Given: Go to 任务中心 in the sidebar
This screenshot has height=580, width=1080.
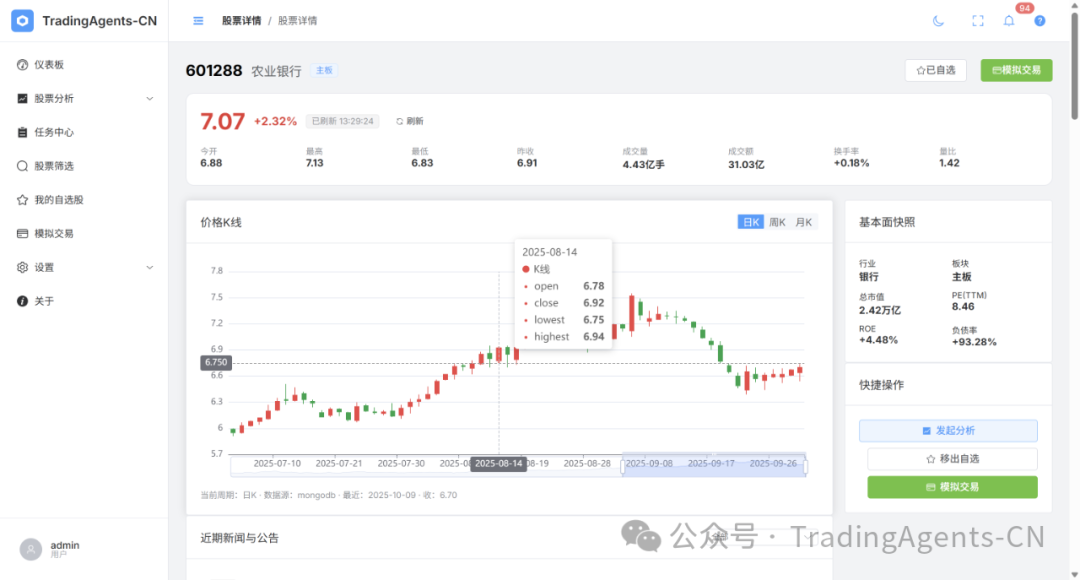Looking at the screenshot, I should 54,132.
